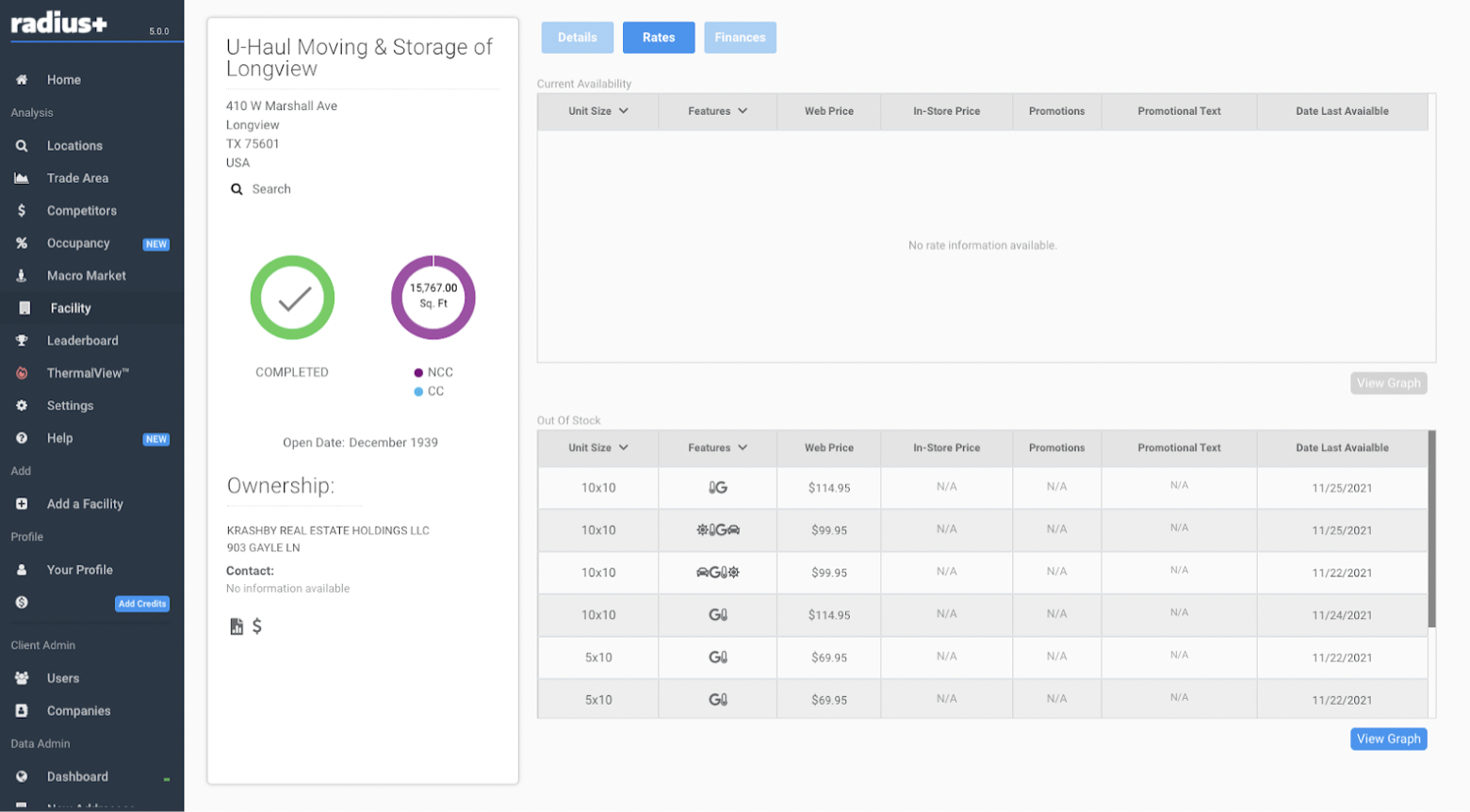
Task: Click the Settings sidebar item label
Action: [x=71, y=406]
